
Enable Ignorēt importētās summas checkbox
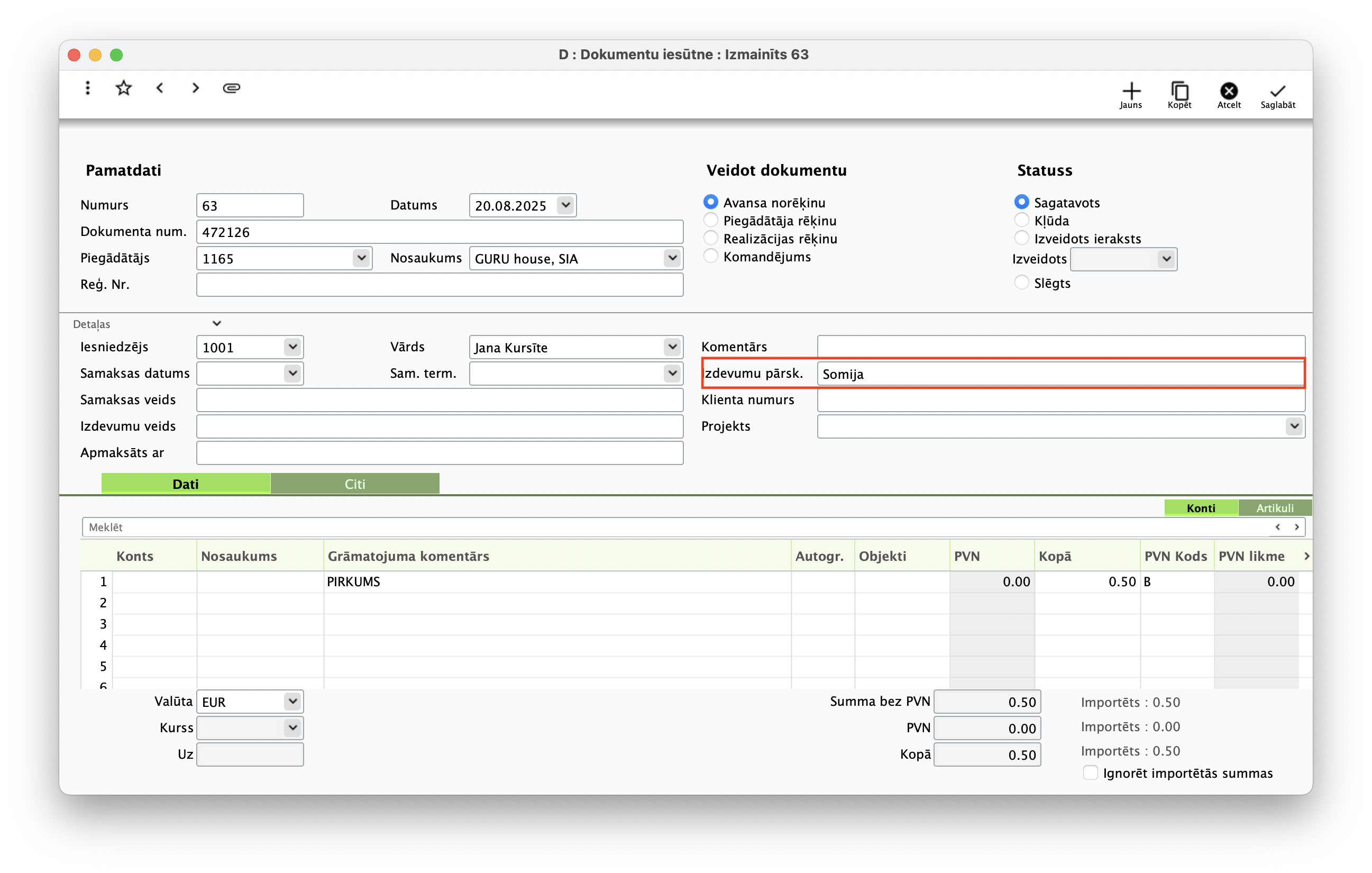pos(1090,772)
